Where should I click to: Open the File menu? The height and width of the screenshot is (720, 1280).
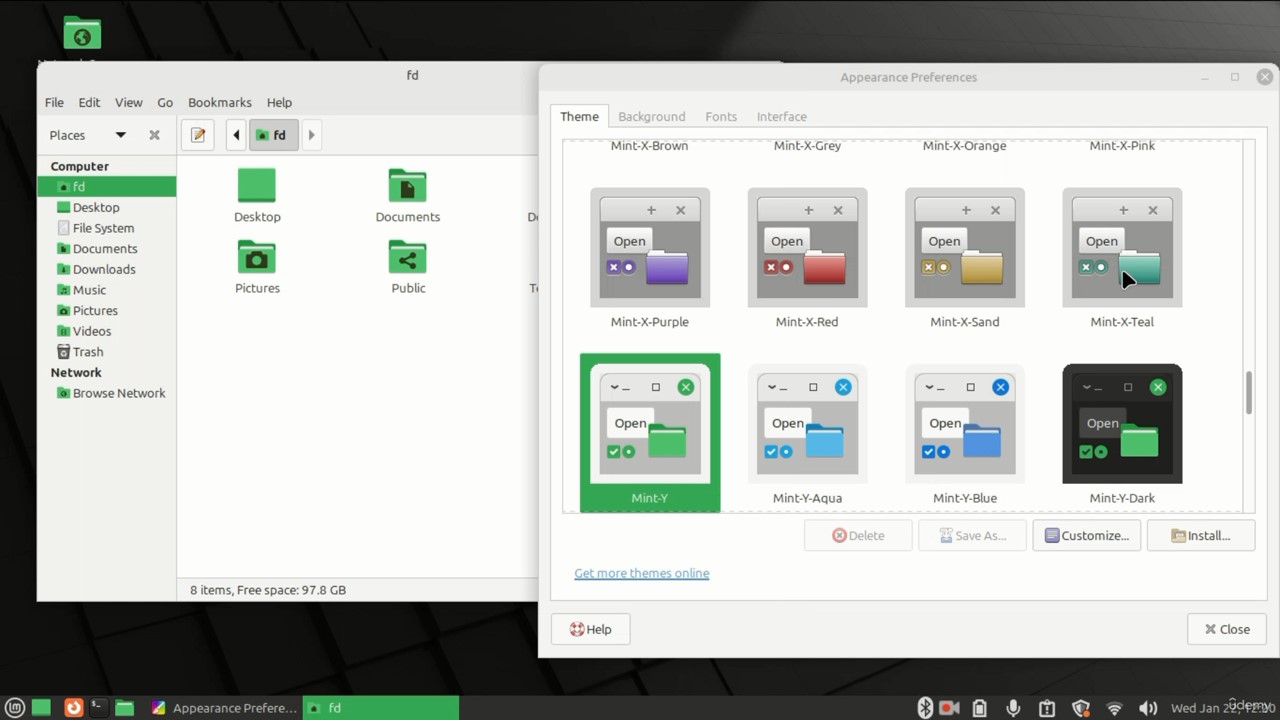pyautogui.click(x=54, y=102)
